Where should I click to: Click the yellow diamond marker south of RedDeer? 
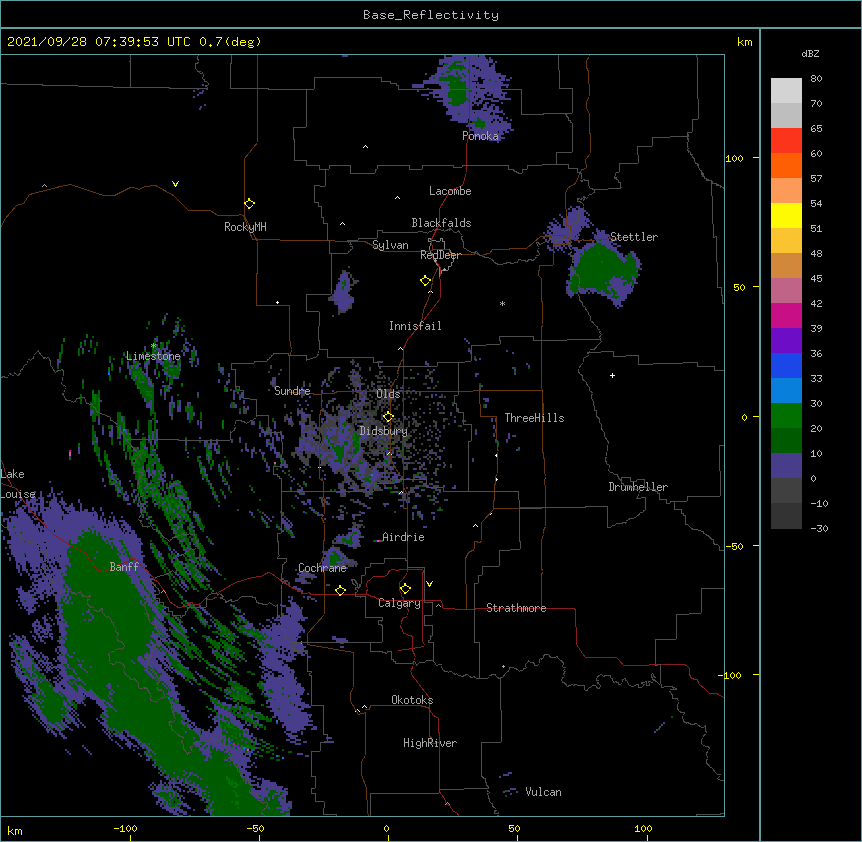click(x=425, y=281)
